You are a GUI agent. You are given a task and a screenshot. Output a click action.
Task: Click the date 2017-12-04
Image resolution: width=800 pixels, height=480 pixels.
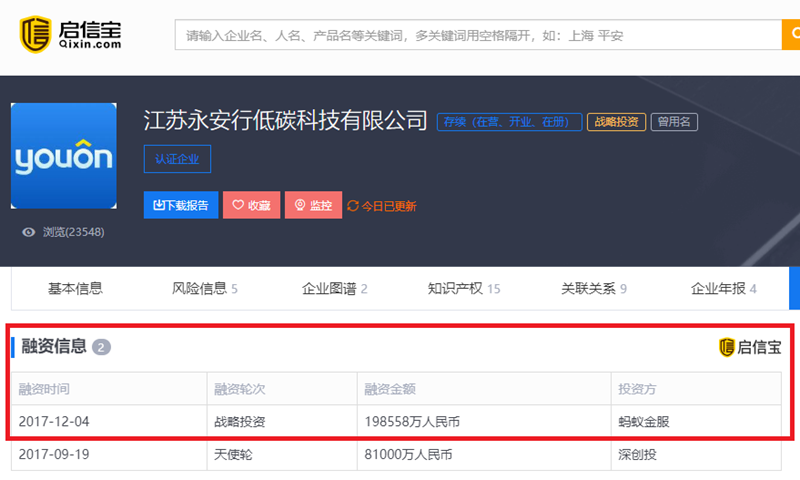pos(54,422)
